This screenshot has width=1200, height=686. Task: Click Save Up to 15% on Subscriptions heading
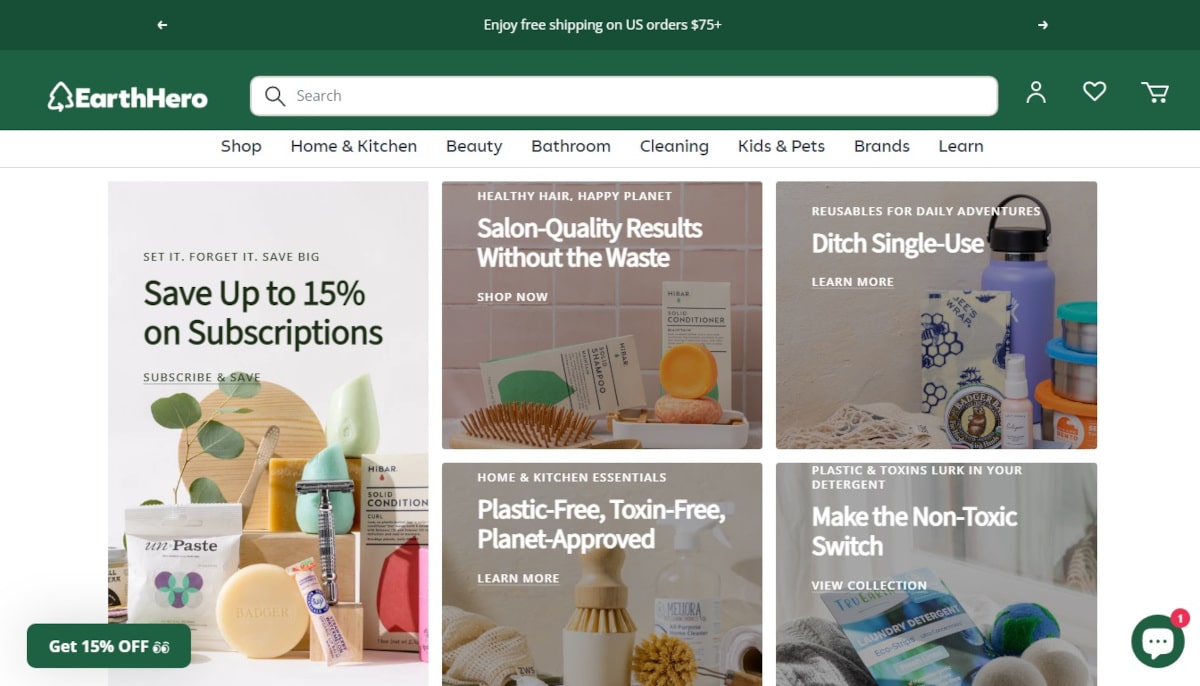click(263, 313)
